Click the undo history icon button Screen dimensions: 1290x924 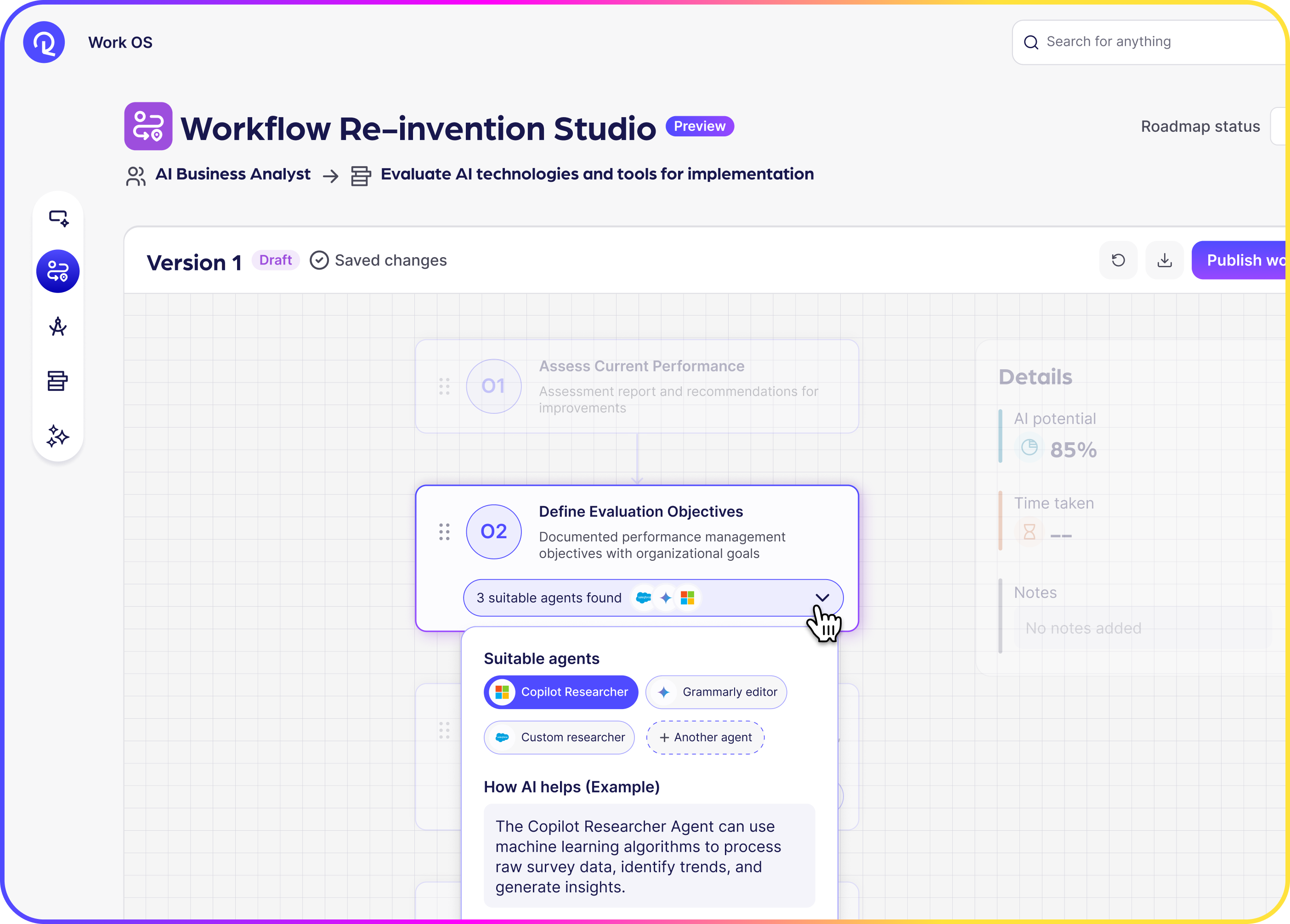click(x=1118, y=260)
